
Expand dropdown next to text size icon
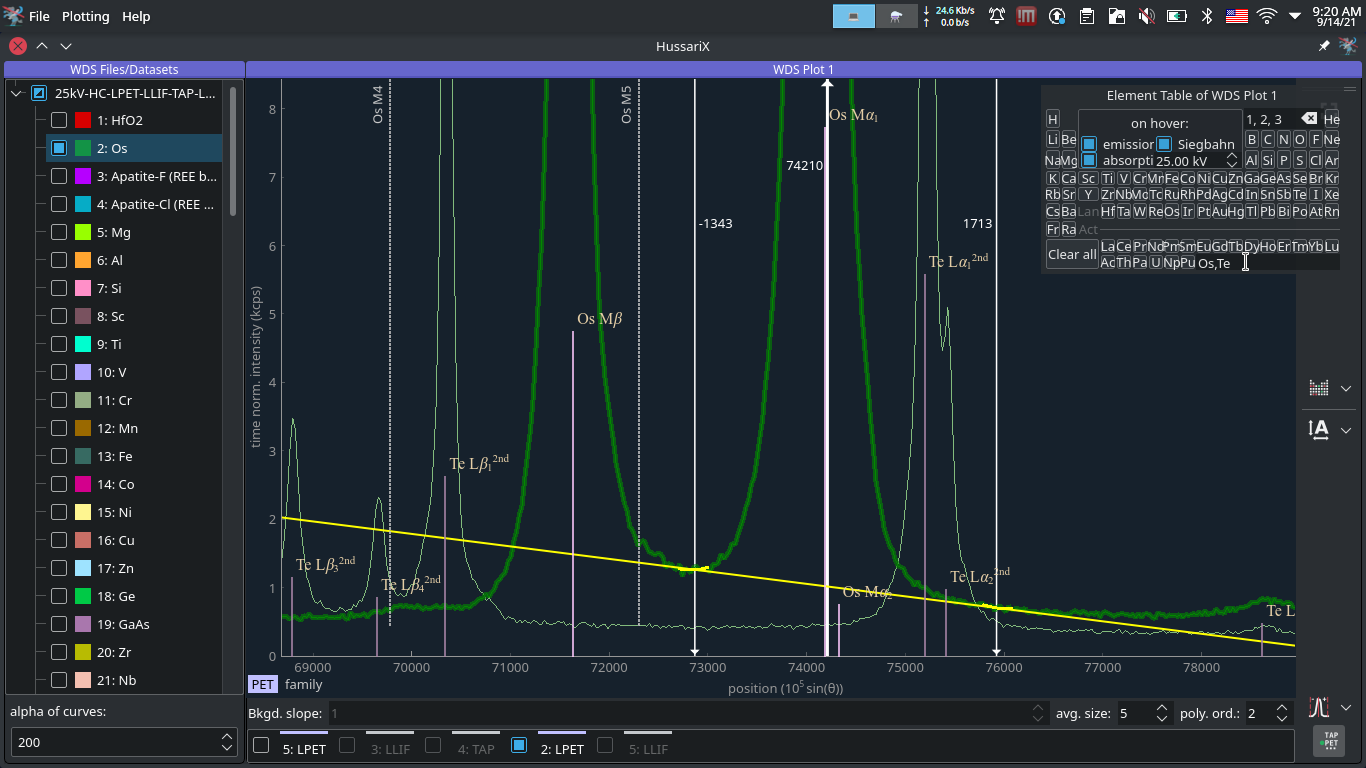1346,430
